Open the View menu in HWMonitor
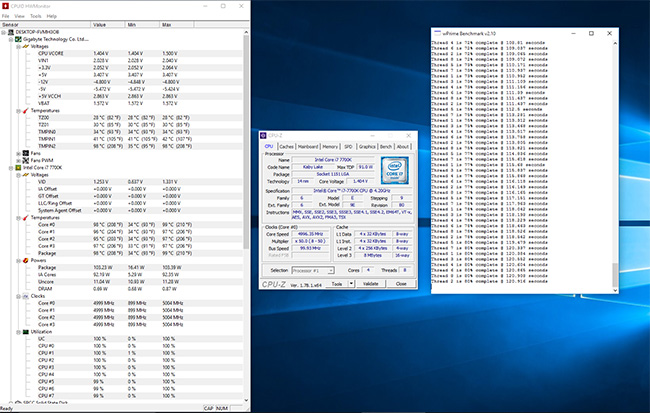 (21, 16)
